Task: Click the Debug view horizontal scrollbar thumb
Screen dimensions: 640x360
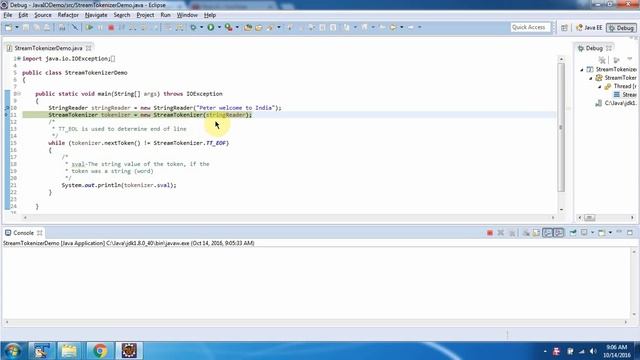Action: [x=589, y=218]
